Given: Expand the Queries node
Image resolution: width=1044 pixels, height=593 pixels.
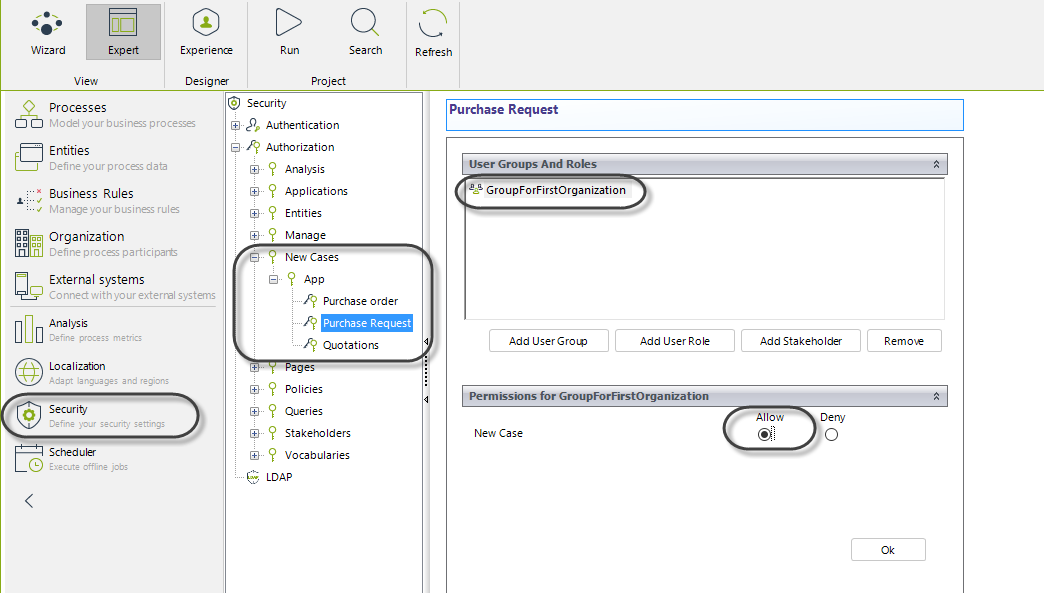Looking at the screenshot, I should tap(254, 411).
